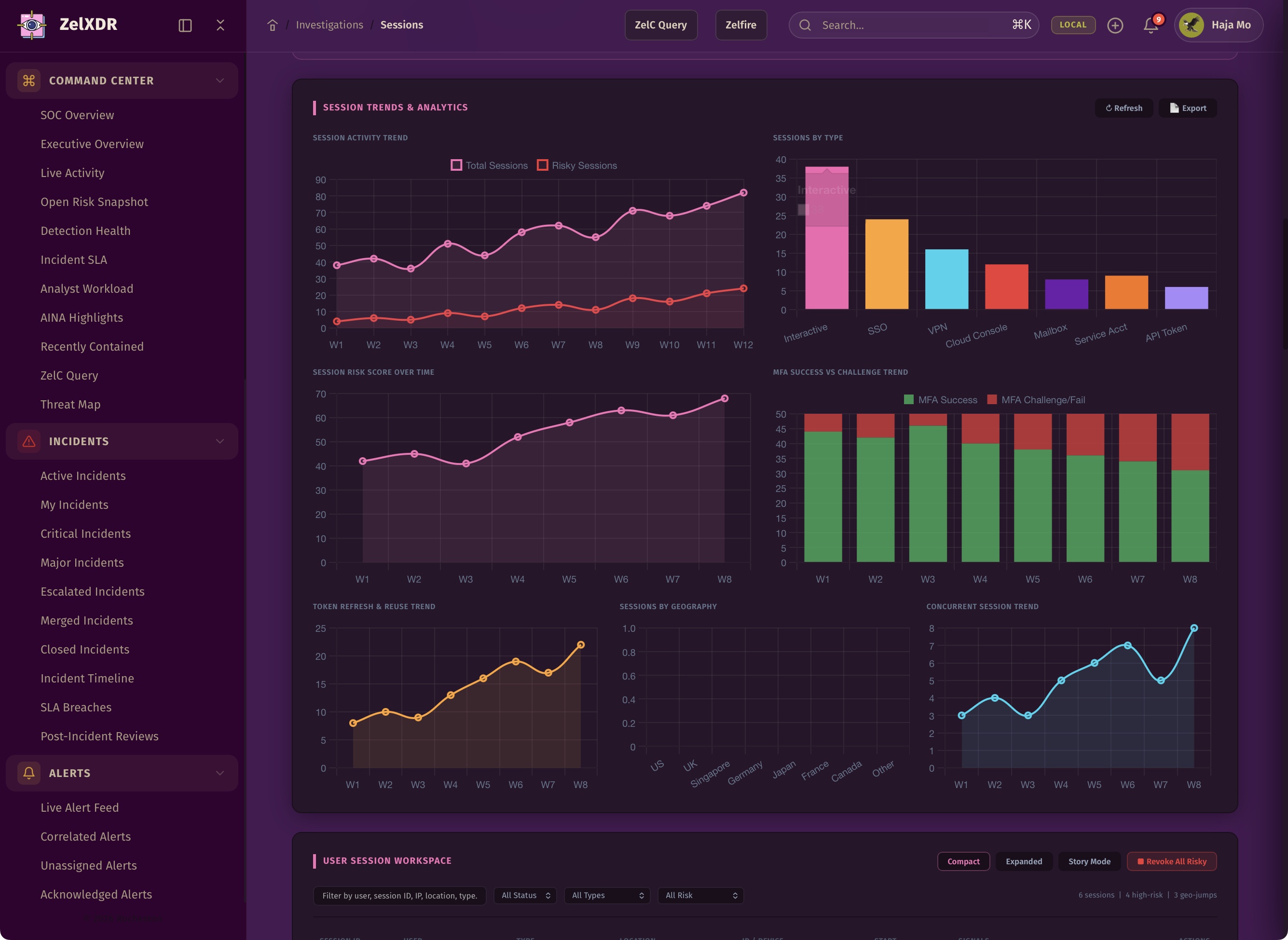The width and height of the screenshot is (1288, 940).
Task: Open Threat Map in sidebar
Action: [x=70, y=405]
